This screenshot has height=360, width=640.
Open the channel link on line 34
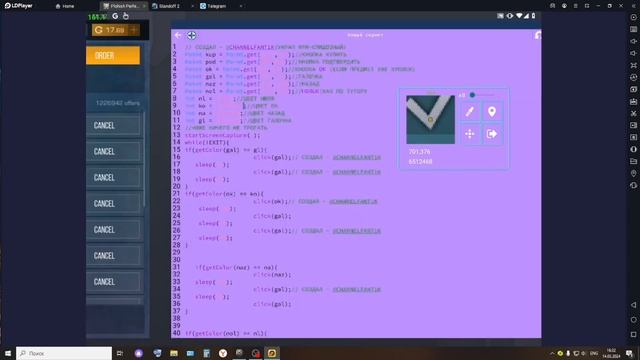[356, 290]
